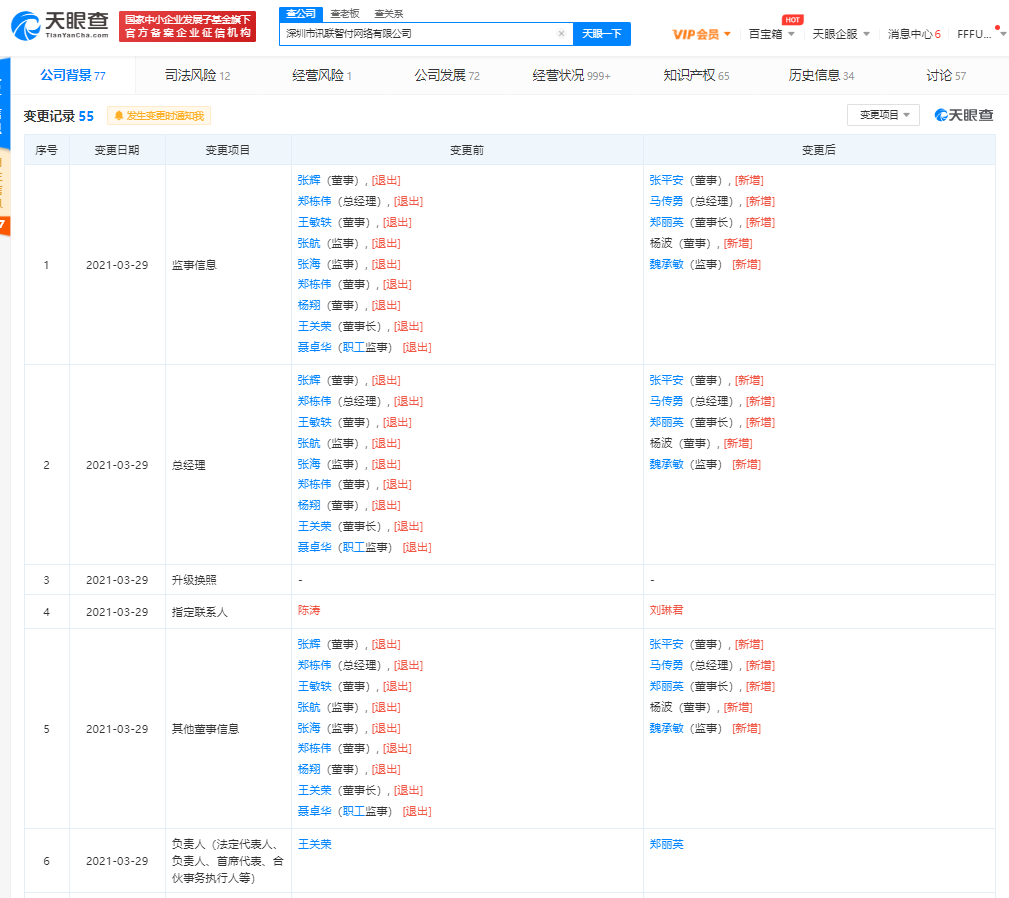Open 消息中心 notifications
The width and height of the screenshot is (1009, 898).
coord(914,34)
